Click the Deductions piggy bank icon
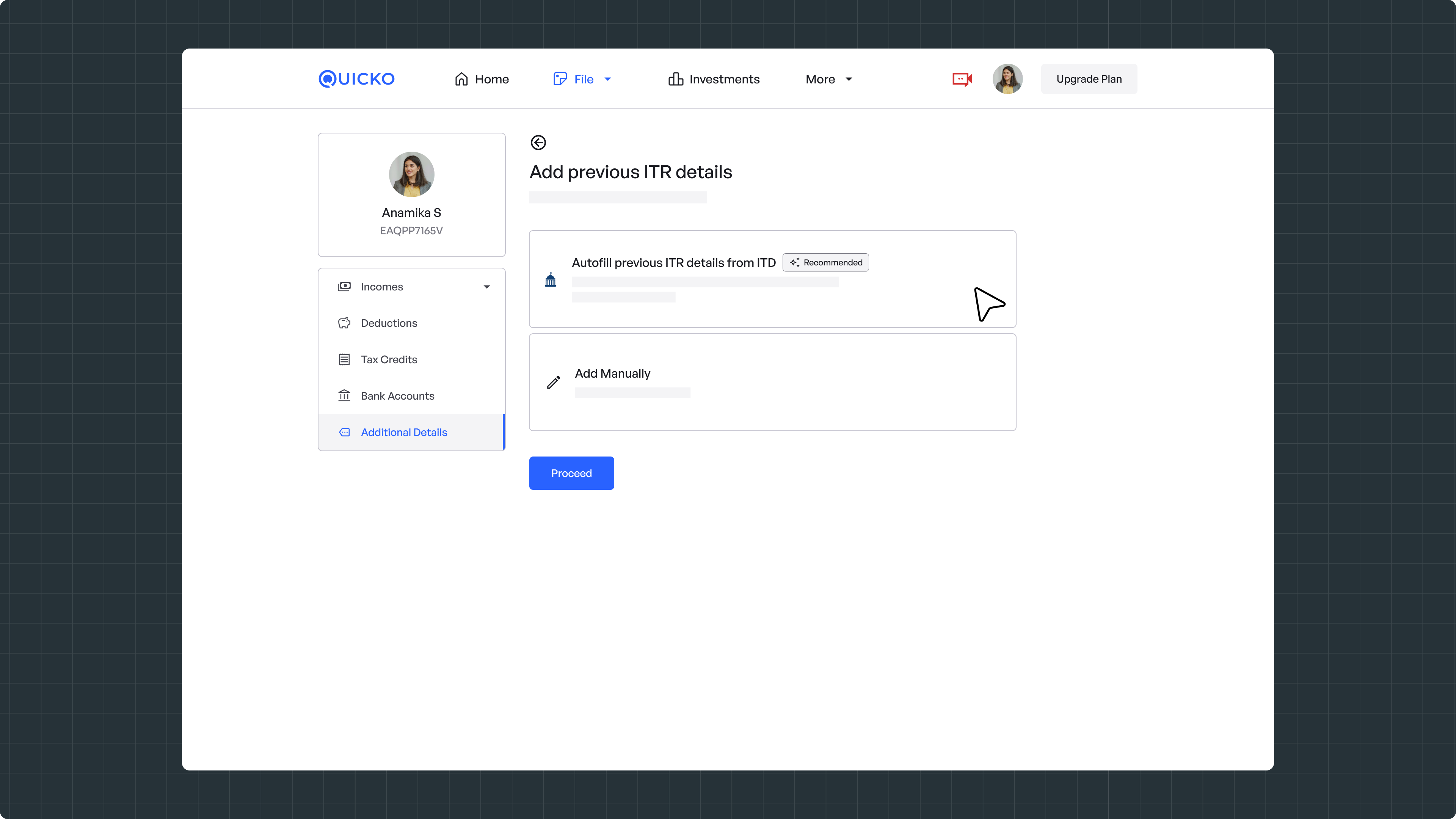This screenshot has width=1456, height=819. 344,323
